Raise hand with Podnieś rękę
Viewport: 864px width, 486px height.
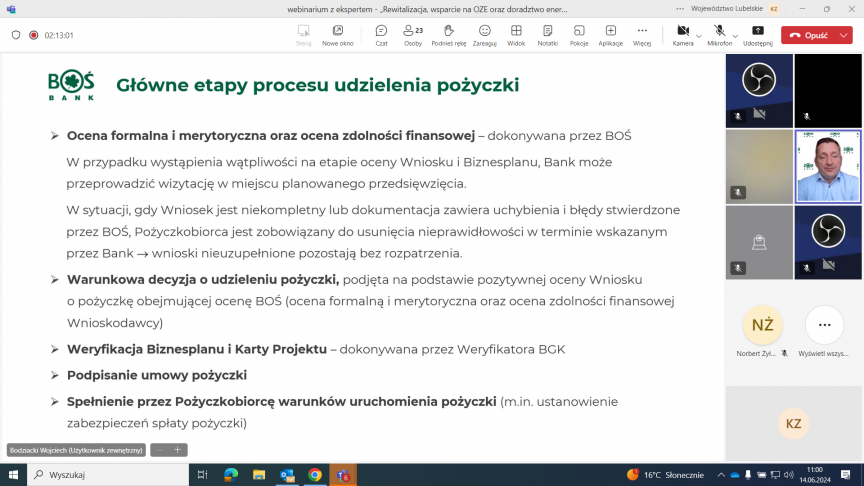tap(449, 35)
